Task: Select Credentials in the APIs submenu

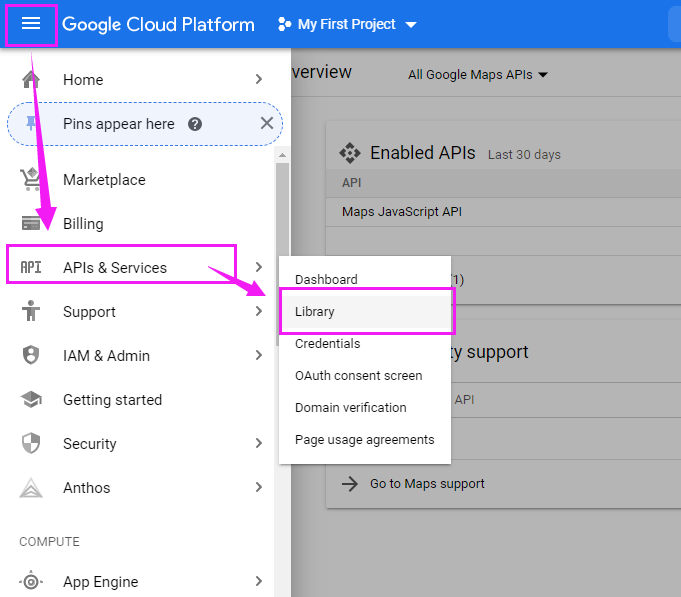Action: (x=365, y=343)
